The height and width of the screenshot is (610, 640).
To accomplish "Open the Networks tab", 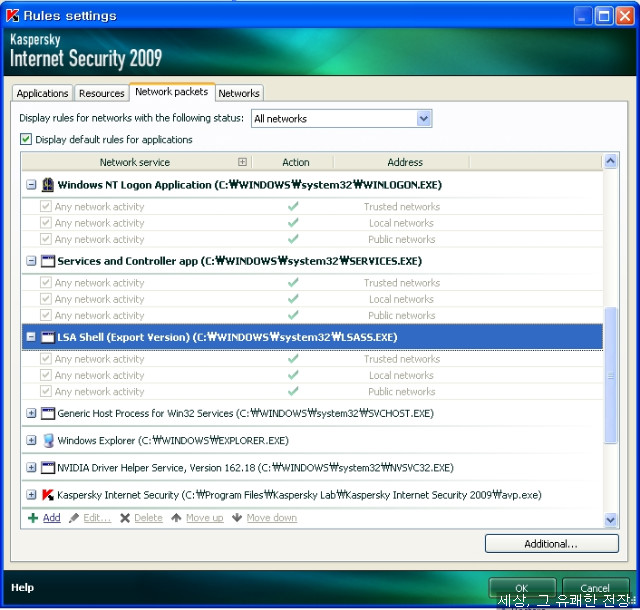I will pos(239,94).
